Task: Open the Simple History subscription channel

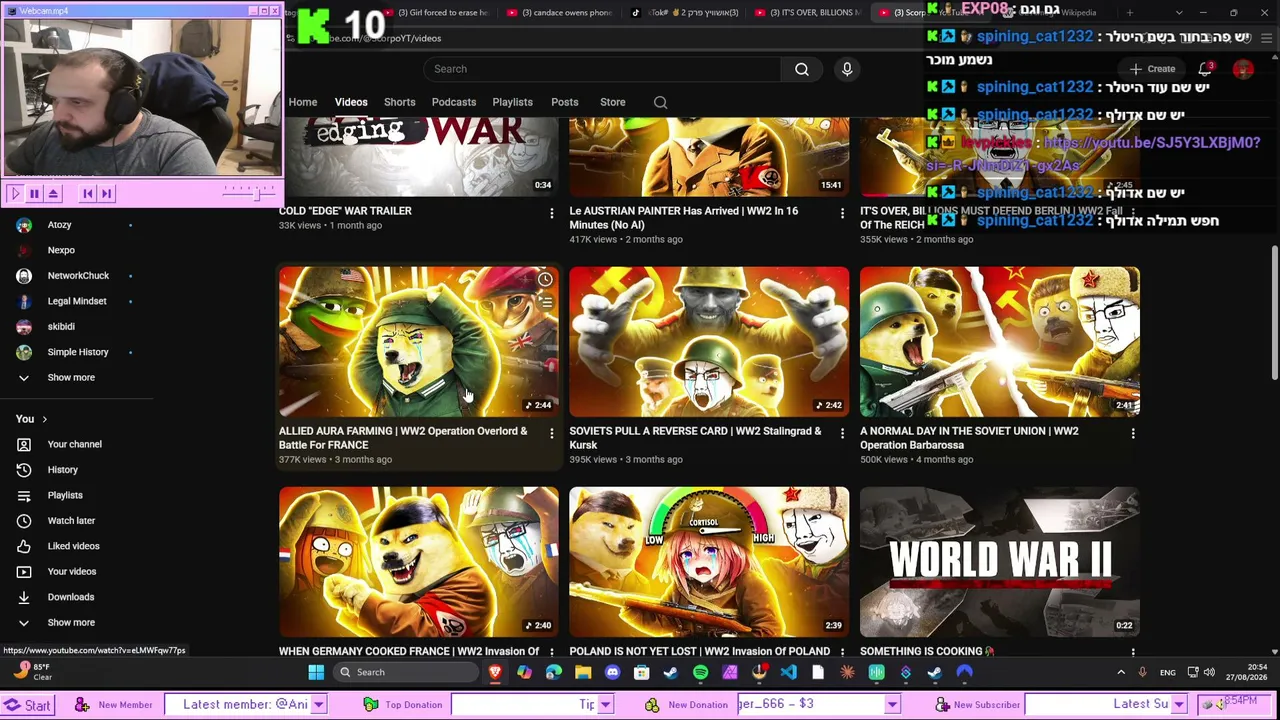Action: (x=77, y=352)
